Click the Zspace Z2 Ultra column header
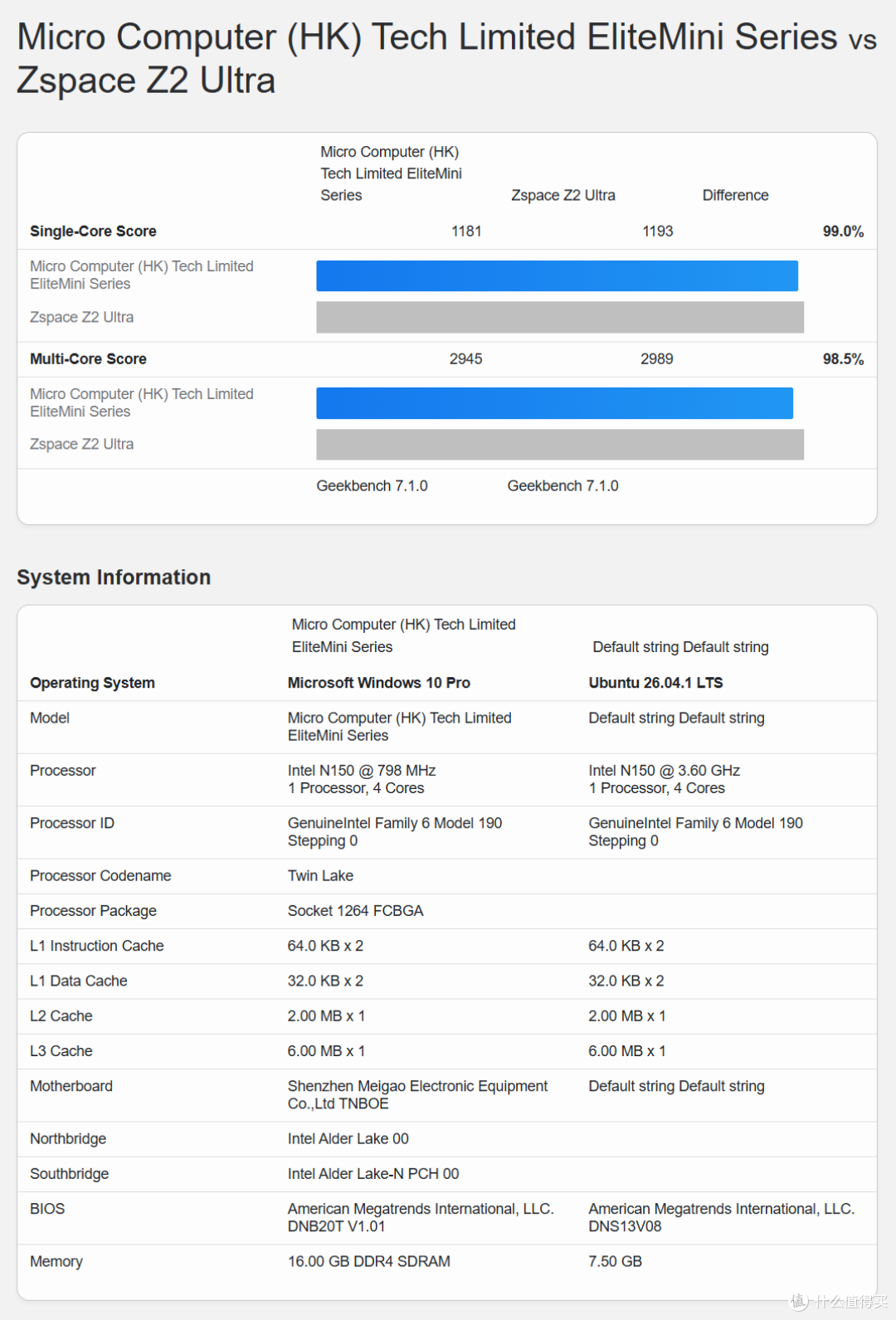Viewport: 896px width, 1320px height. point(563,195)
